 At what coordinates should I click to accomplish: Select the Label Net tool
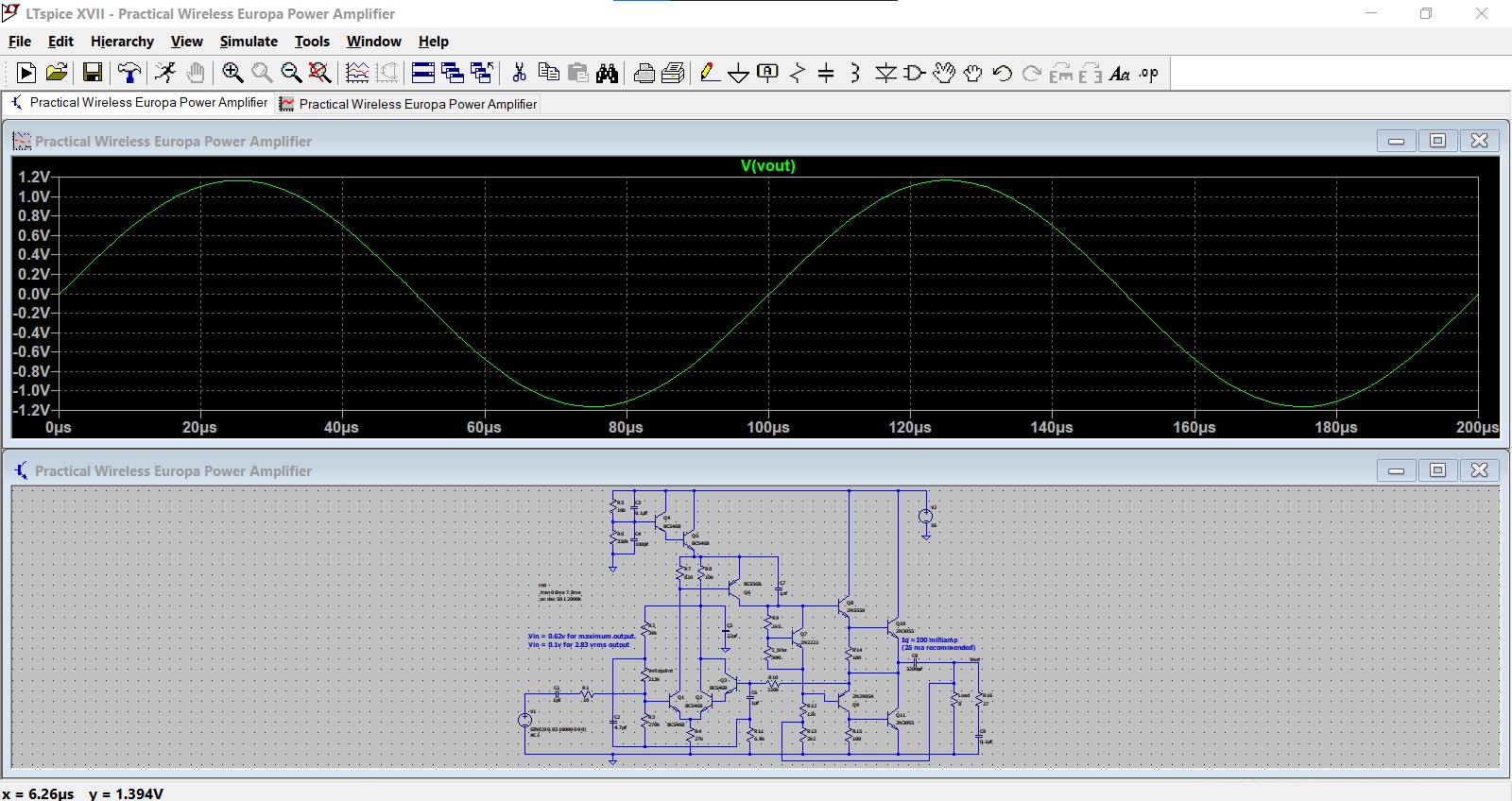[x=768, y=73]
